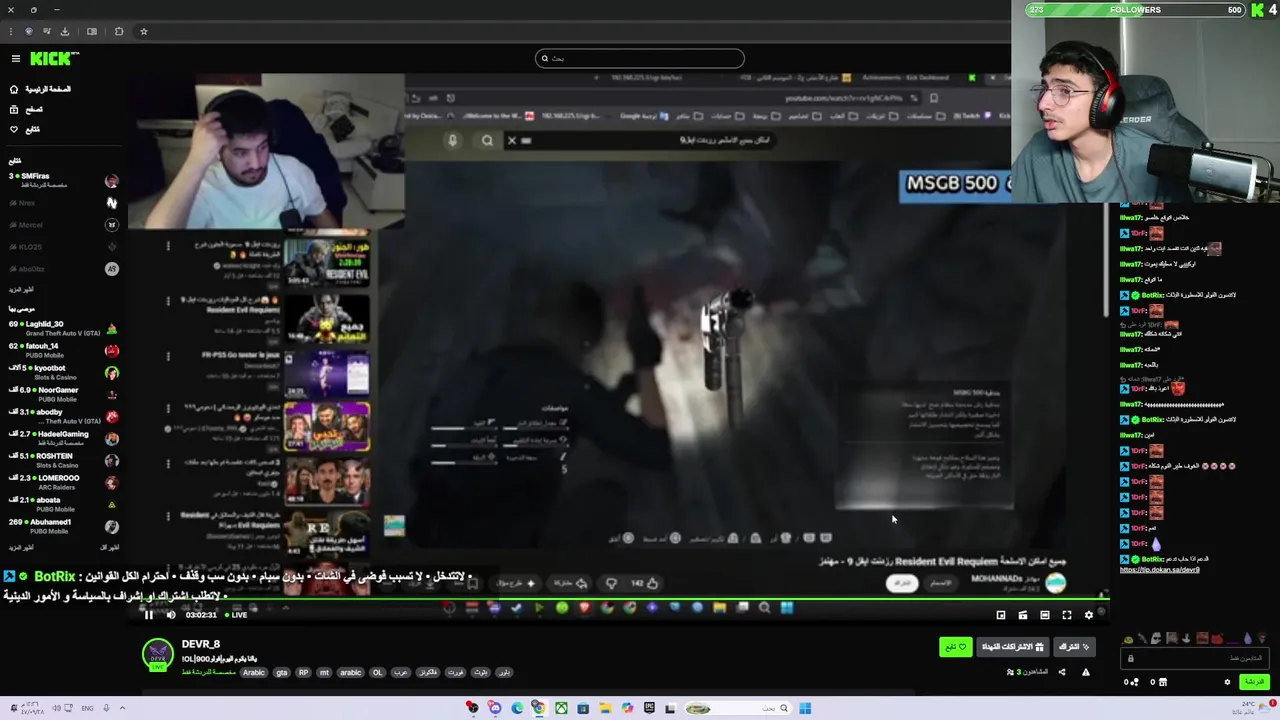Viewport: 1280px width, 720px height.
Task: Open LOMEROOO channel in recommended list
Action: (x=62, y=482)
